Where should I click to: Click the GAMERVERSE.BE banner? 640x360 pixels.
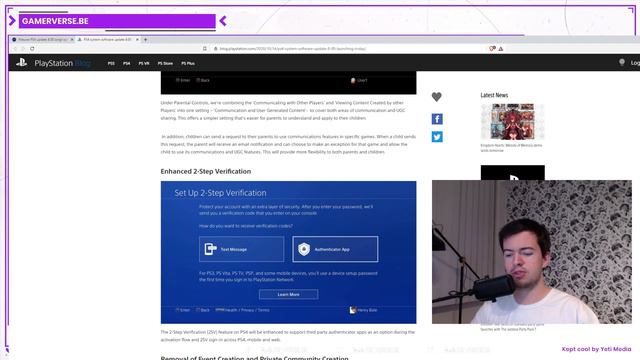point(117,21)
